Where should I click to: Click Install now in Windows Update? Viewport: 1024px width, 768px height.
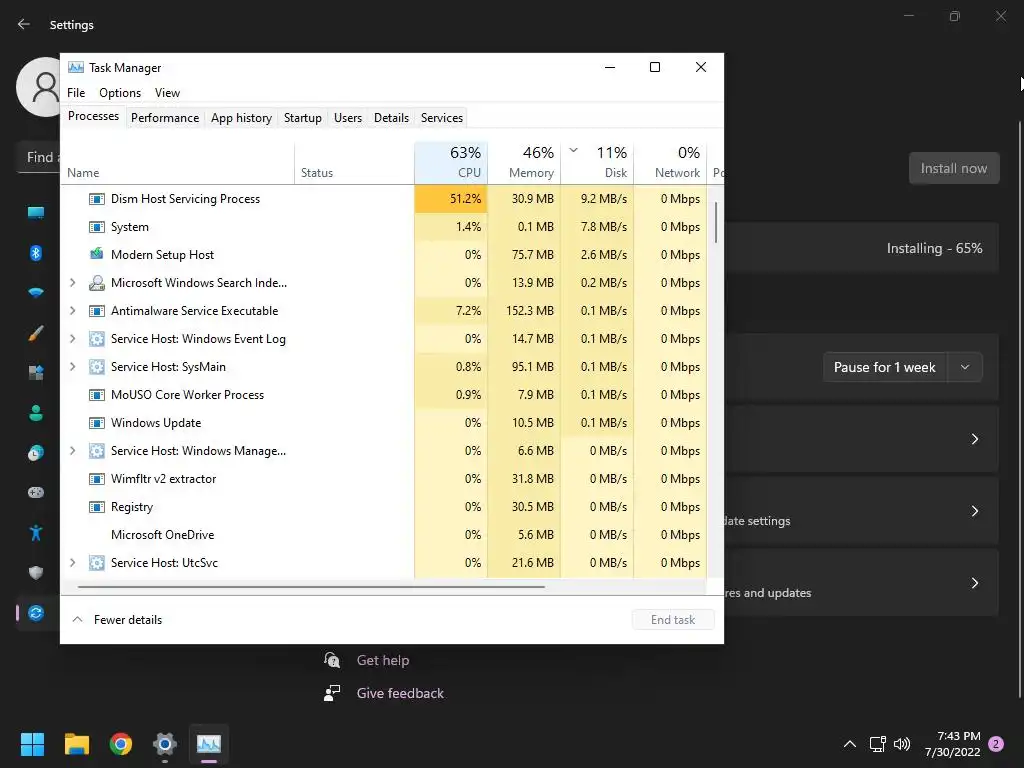click(x=953, y=168)
